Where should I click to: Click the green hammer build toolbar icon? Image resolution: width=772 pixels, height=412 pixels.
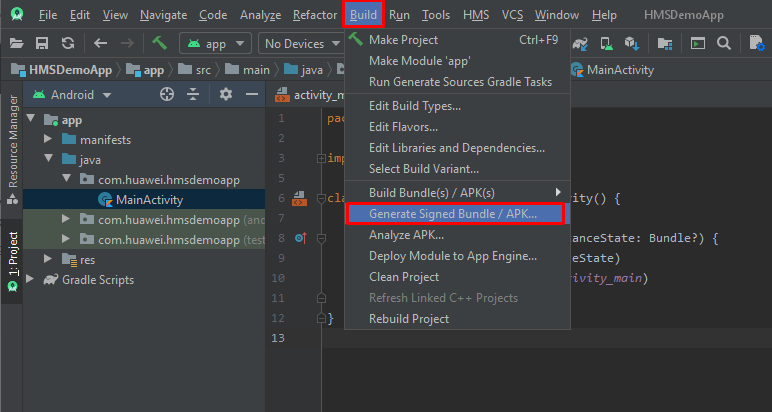click(160, 43)
